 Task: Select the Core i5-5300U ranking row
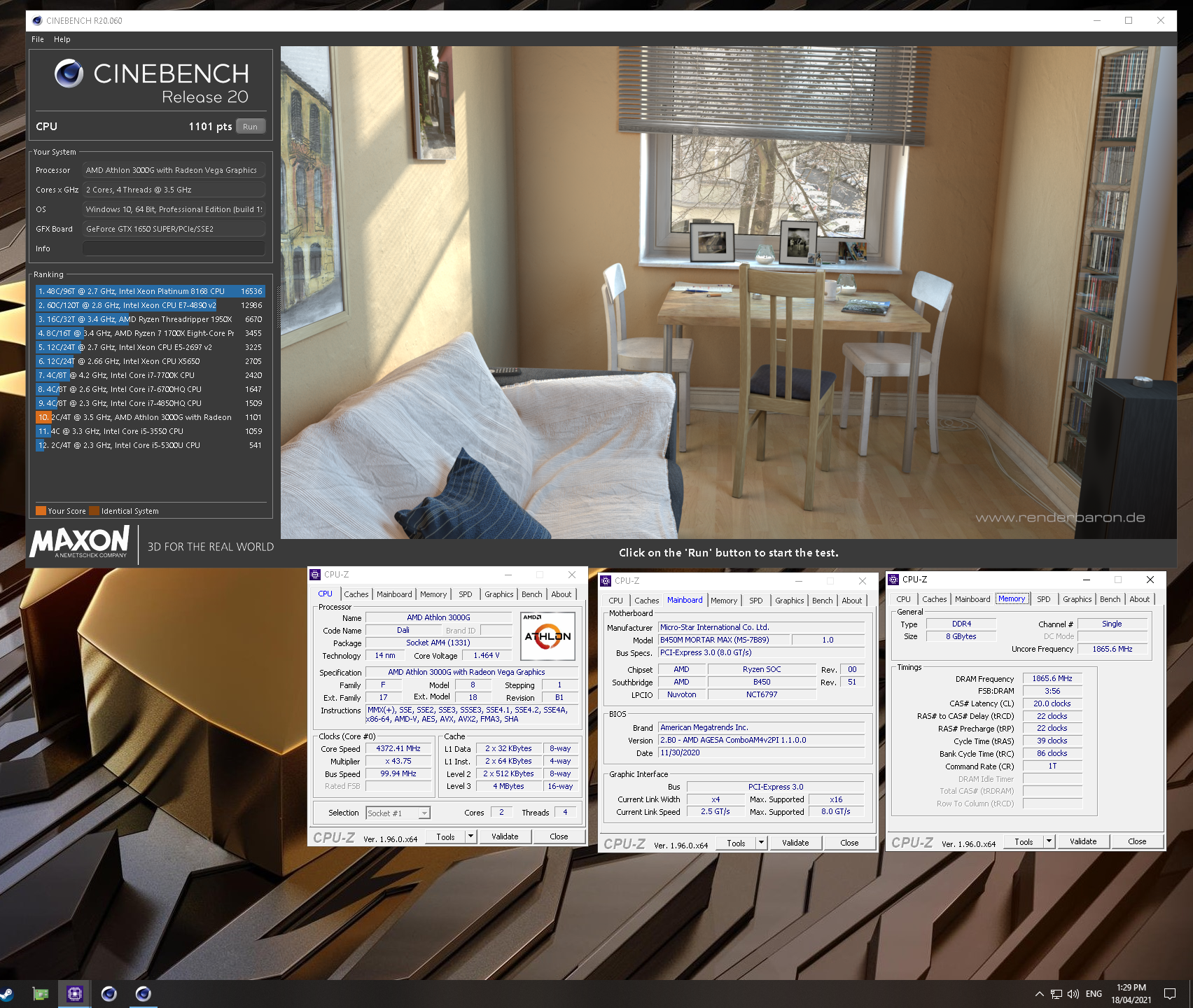pos(150,445)
